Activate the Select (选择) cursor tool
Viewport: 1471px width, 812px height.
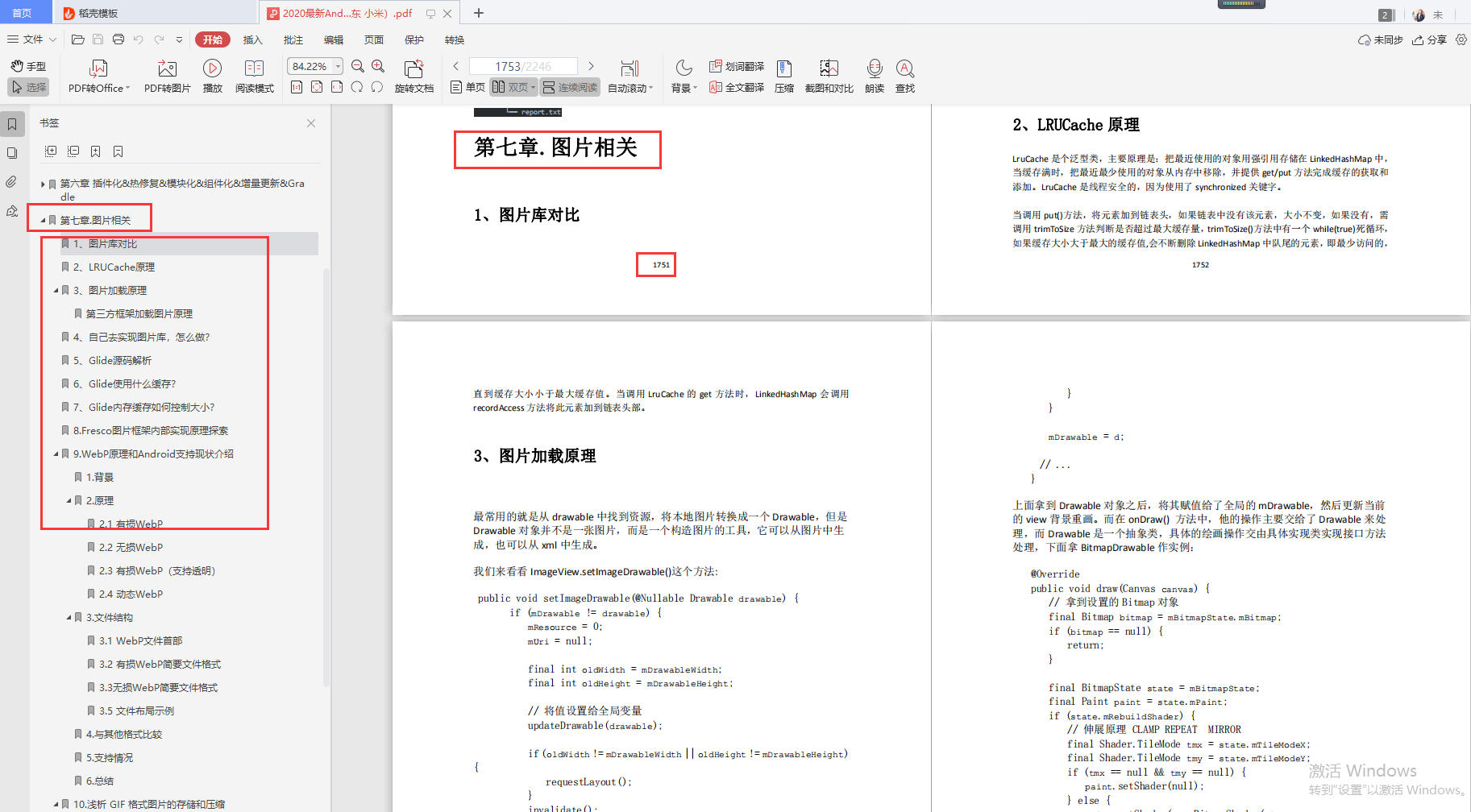coord(29,87)
